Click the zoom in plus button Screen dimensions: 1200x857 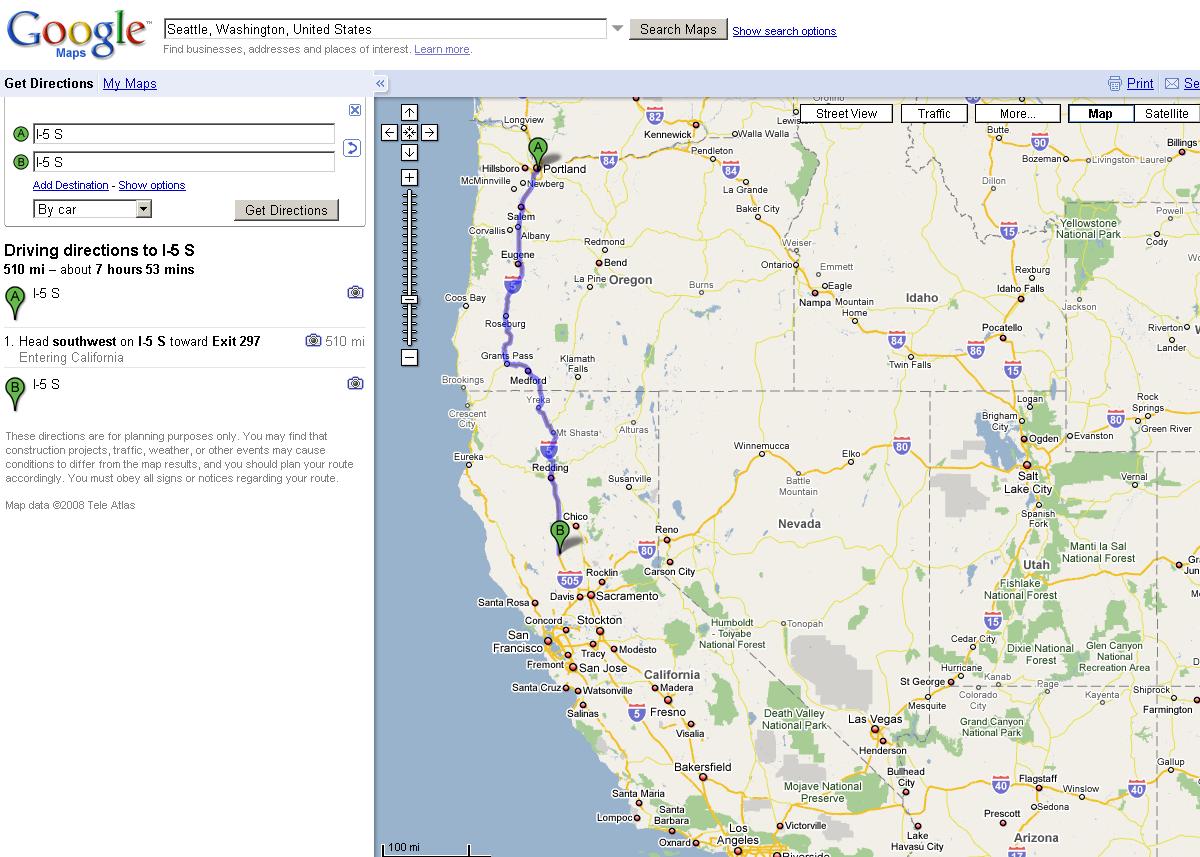pyautogui.click(x=409, y=177)
